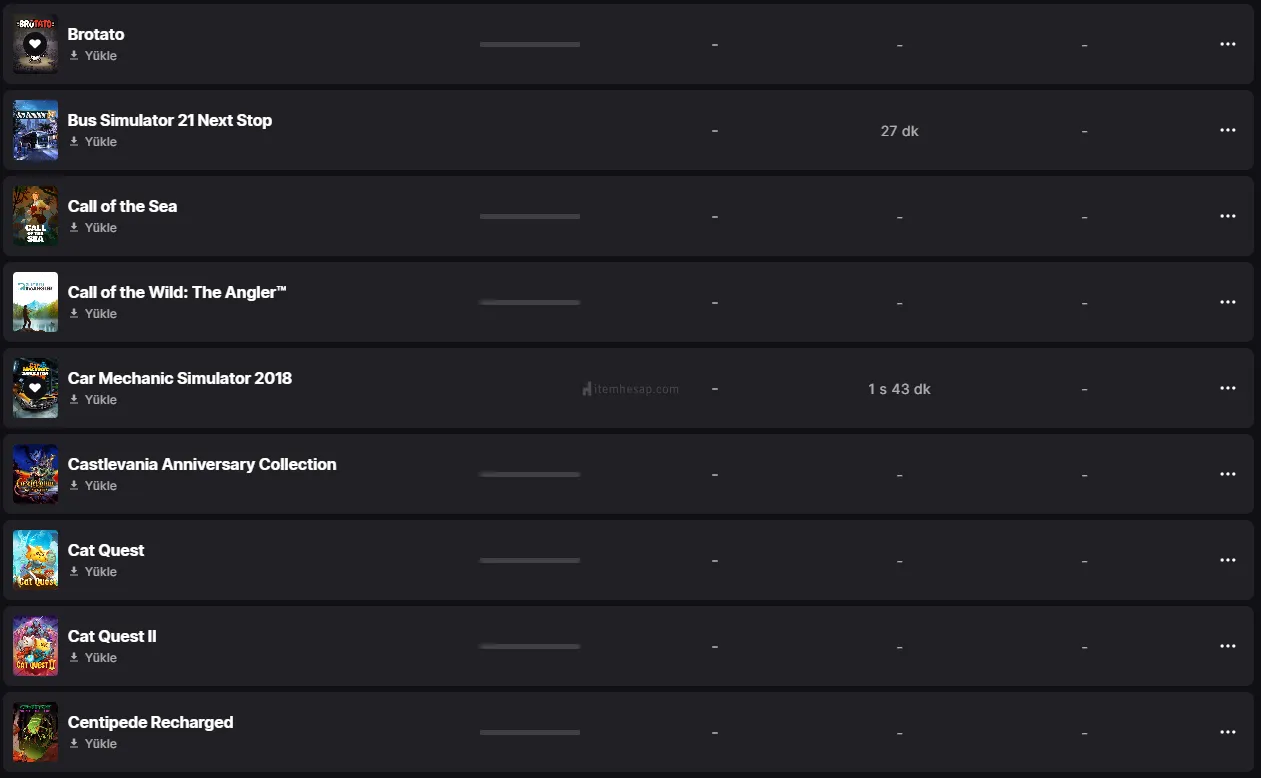1261x778 pixels.
Task: Open the three-dot menu for Cat Quest II
Action: click(x=1228, y=646)
